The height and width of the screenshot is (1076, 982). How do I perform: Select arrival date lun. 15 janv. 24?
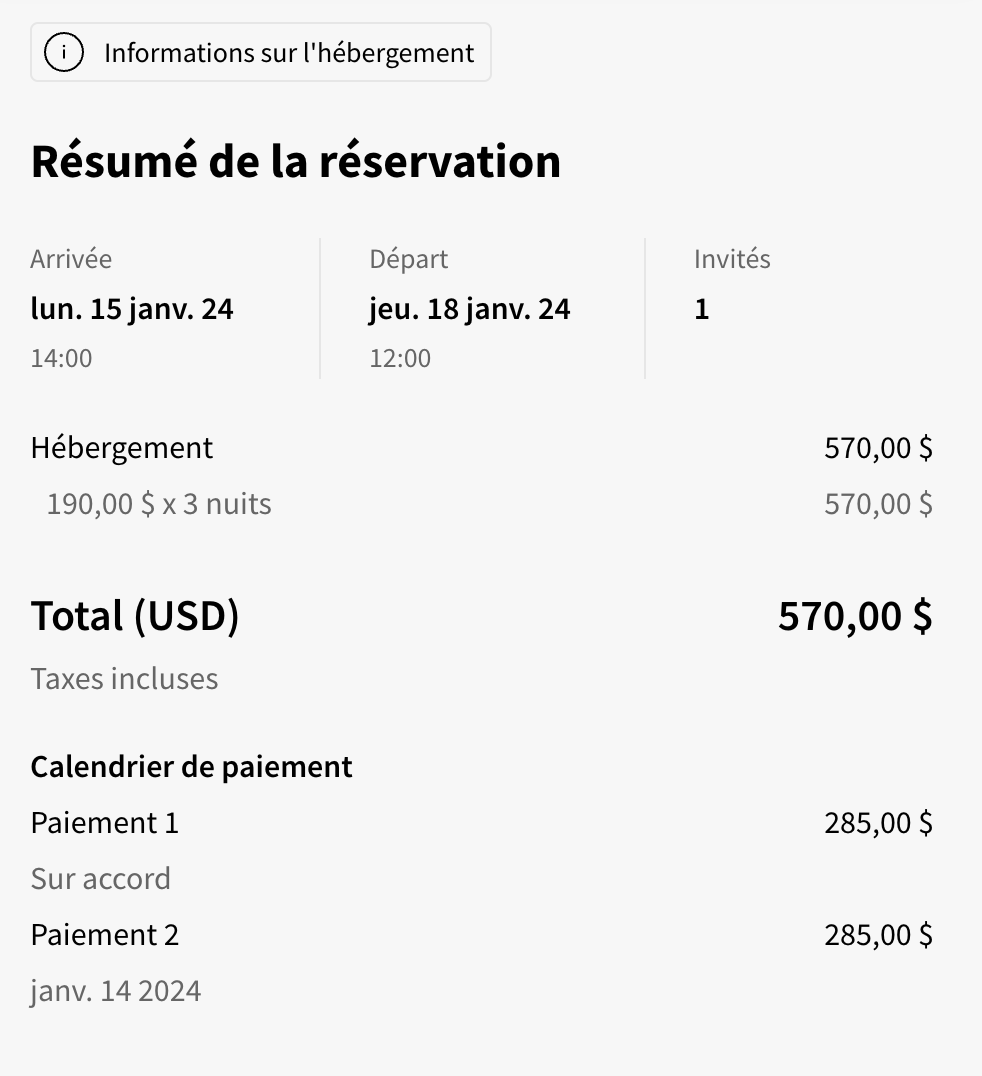point(132,309)
